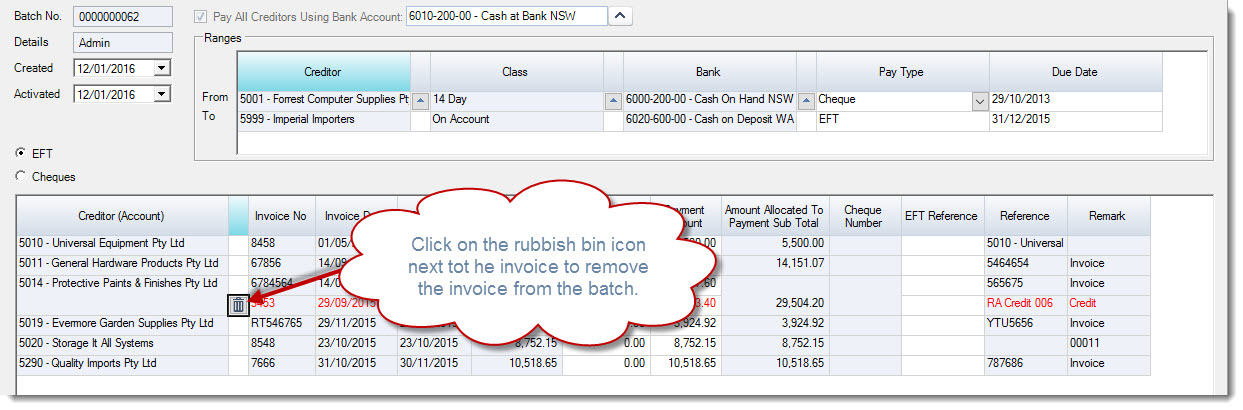Click Amount Allocated To Payment Sub Total header

tap(774, 216)
